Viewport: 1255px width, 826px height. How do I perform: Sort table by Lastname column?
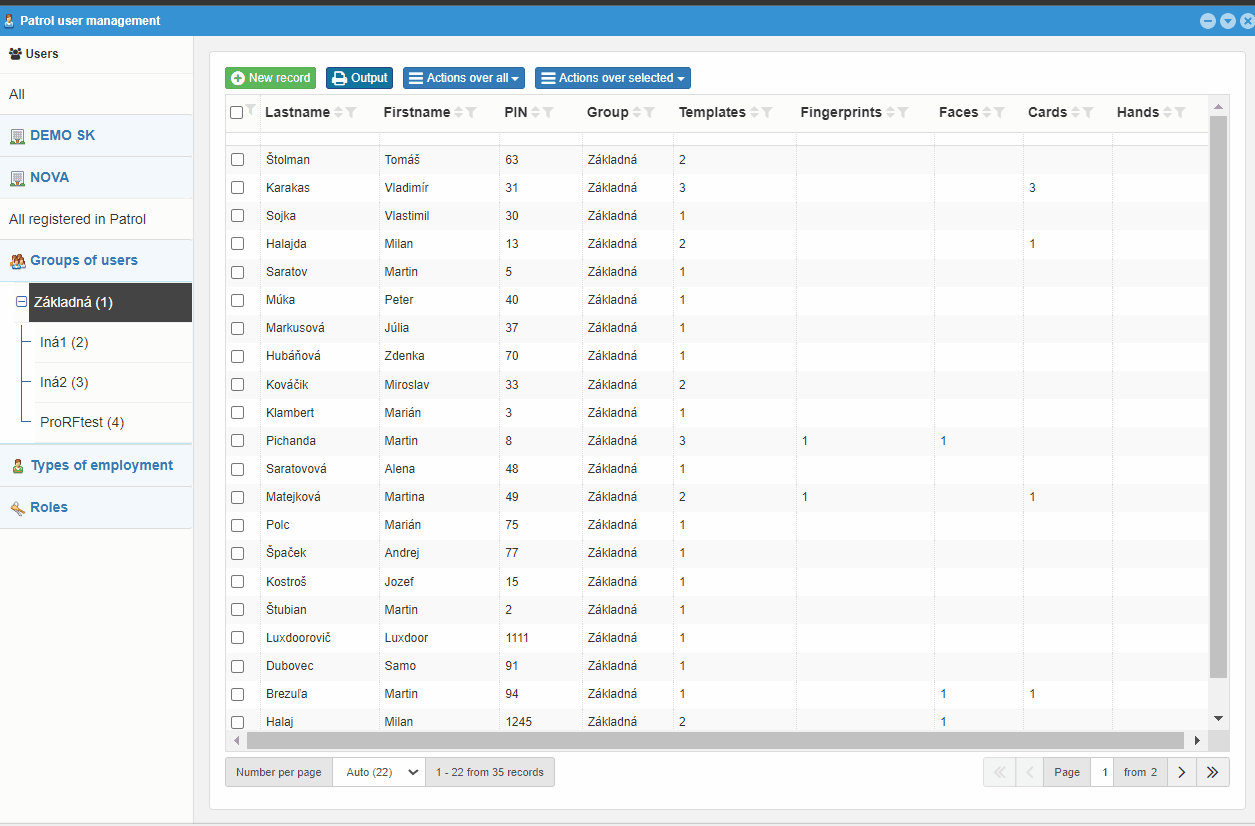pos(337,113)
